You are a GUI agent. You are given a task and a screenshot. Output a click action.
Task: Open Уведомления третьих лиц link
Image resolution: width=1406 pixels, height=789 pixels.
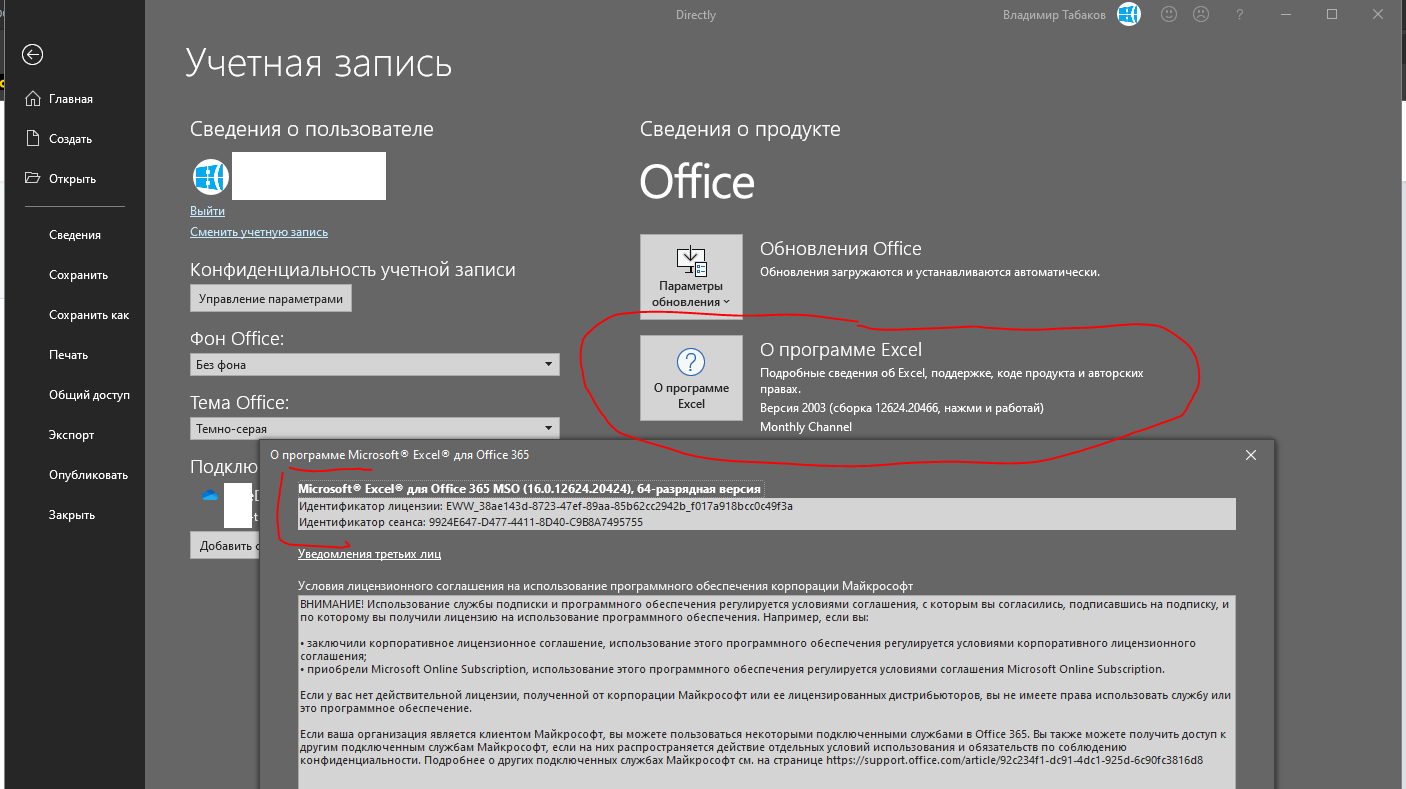(369, 553)
